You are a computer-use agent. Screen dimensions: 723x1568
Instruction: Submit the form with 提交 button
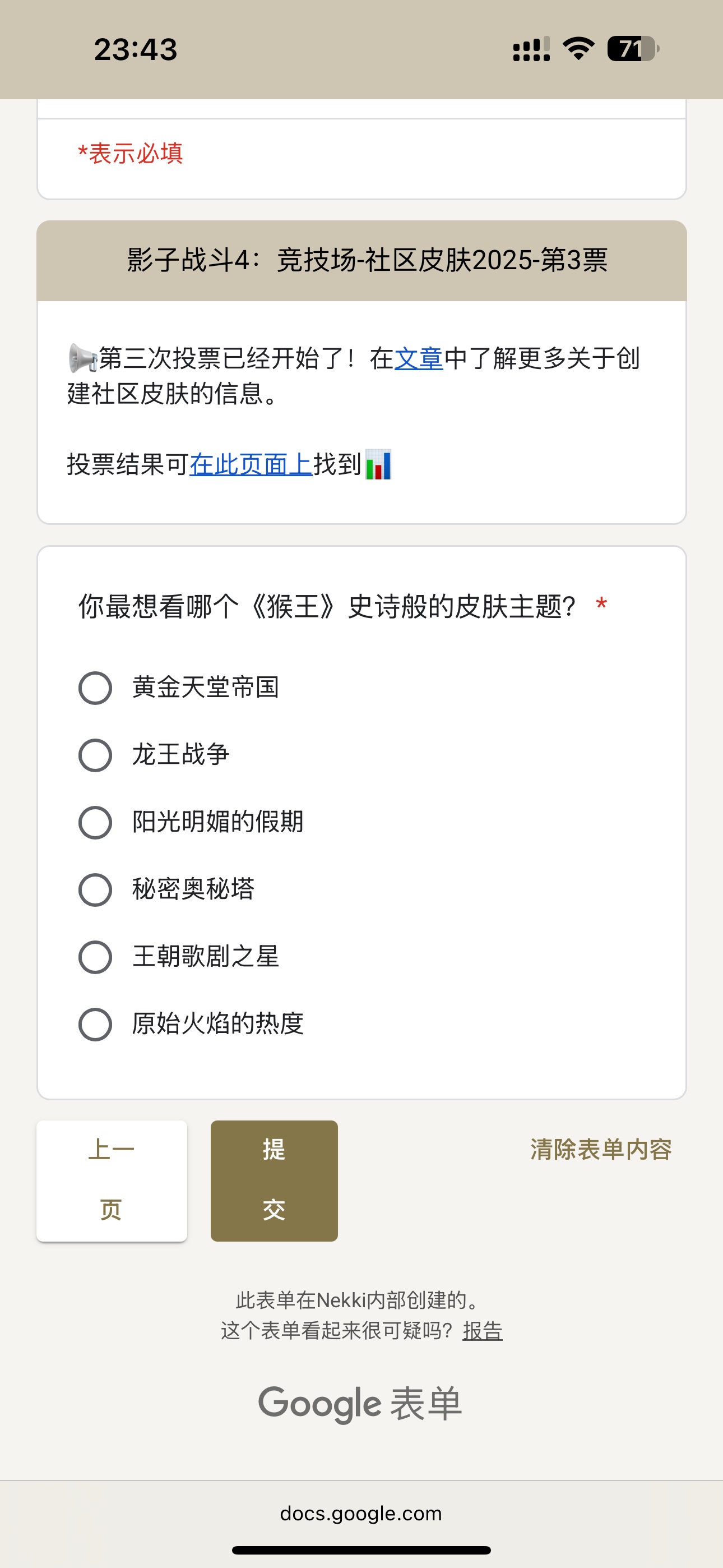click(x=274, y=1181)
